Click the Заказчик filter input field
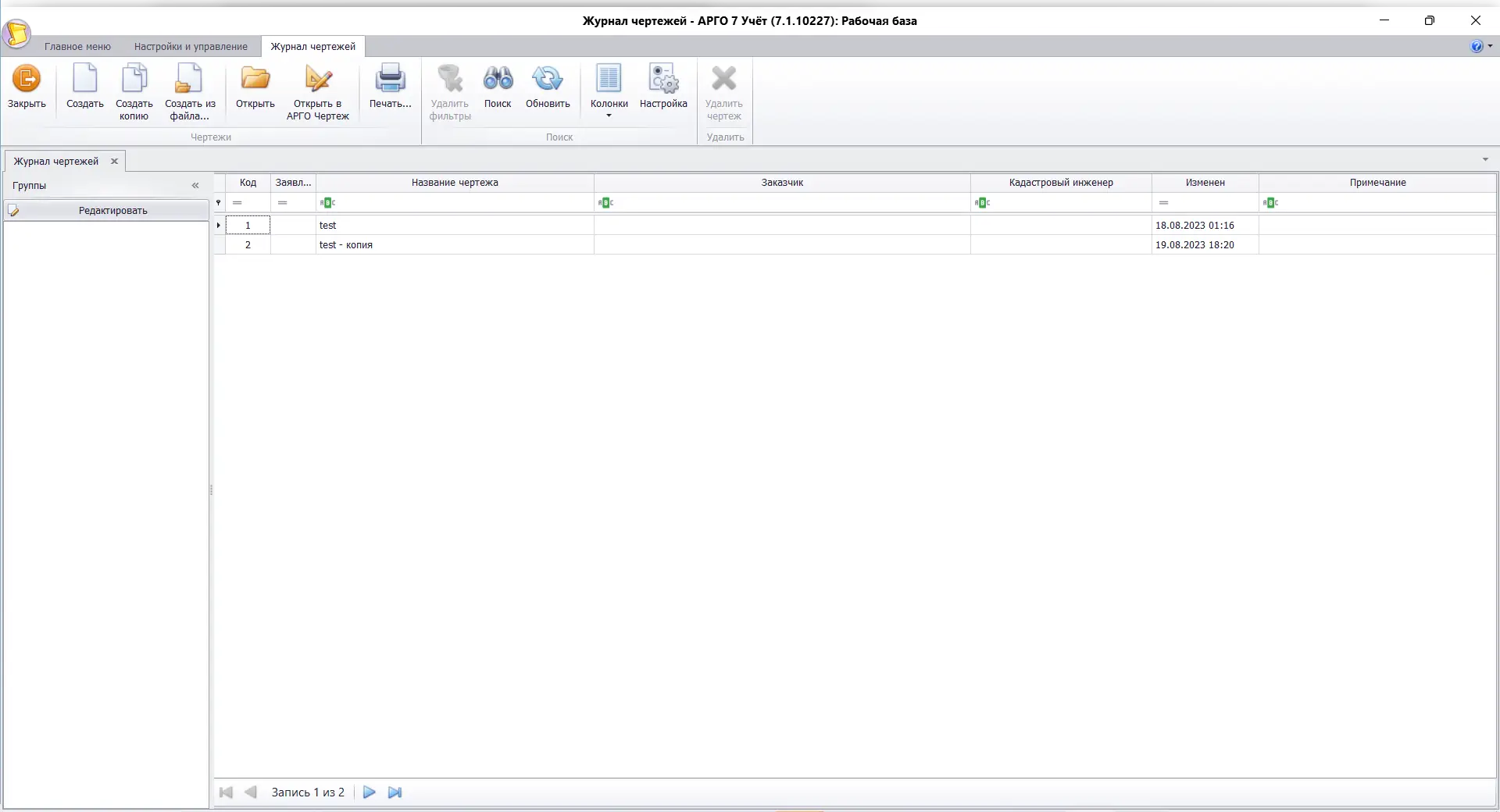The height and width of the screenshot is (812, 1500). click(x=782, y=203)
